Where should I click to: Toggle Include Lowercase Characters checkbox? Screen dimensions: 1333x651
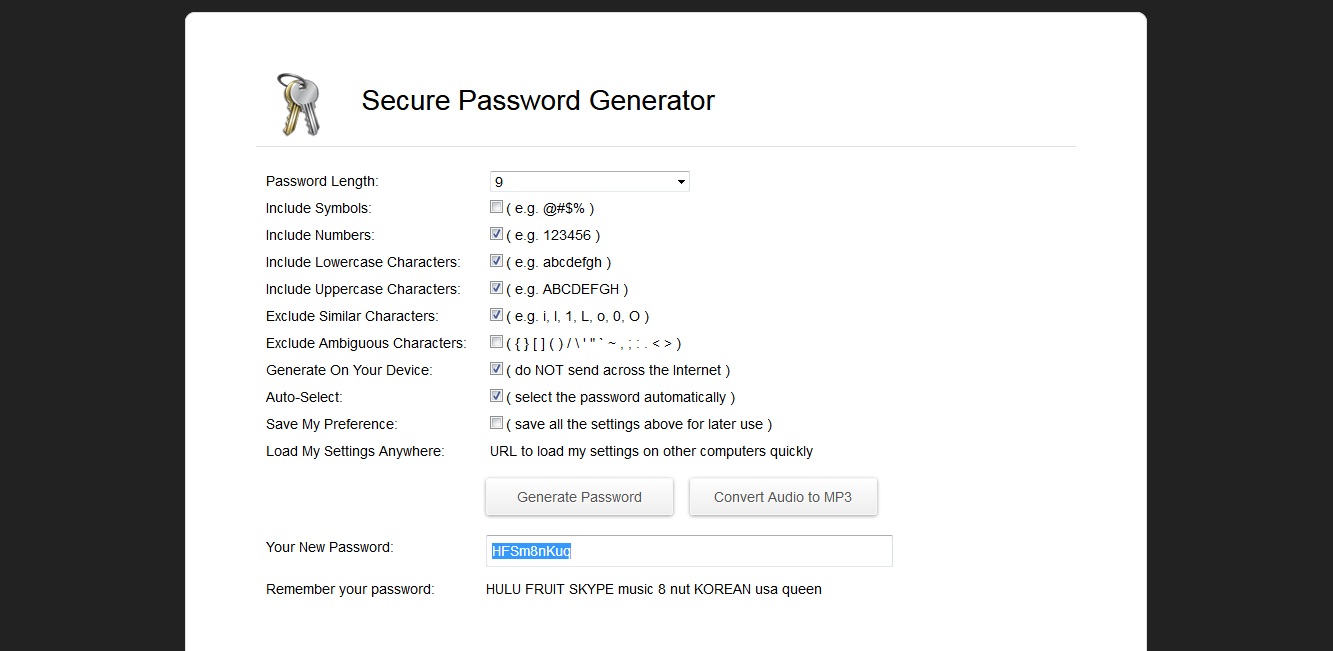[x=497, y=262]
